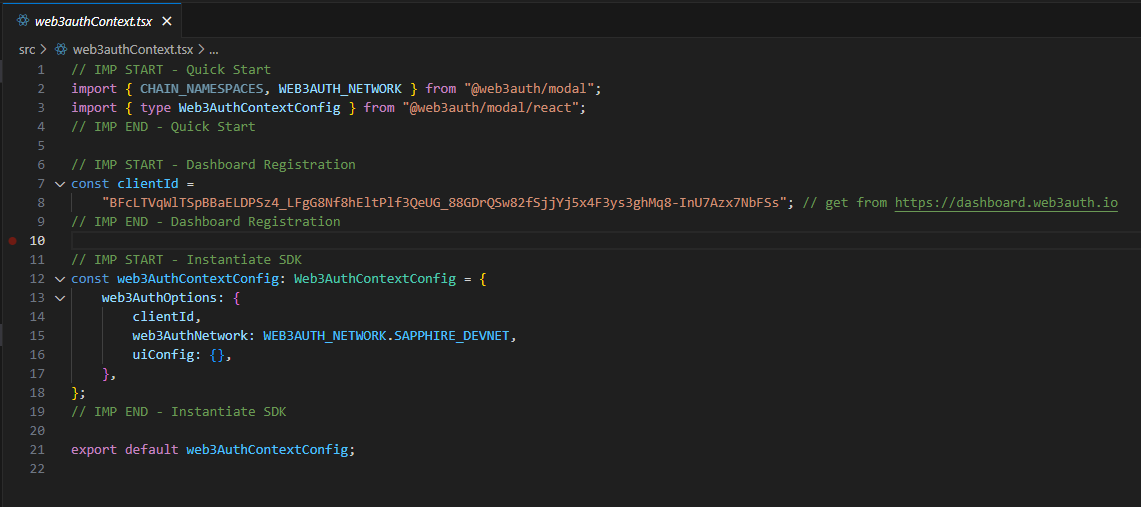Close the web3authContext.tsx tab
Screen dimensions: 1141x507
pyautogui.click(x=167, y=21)
